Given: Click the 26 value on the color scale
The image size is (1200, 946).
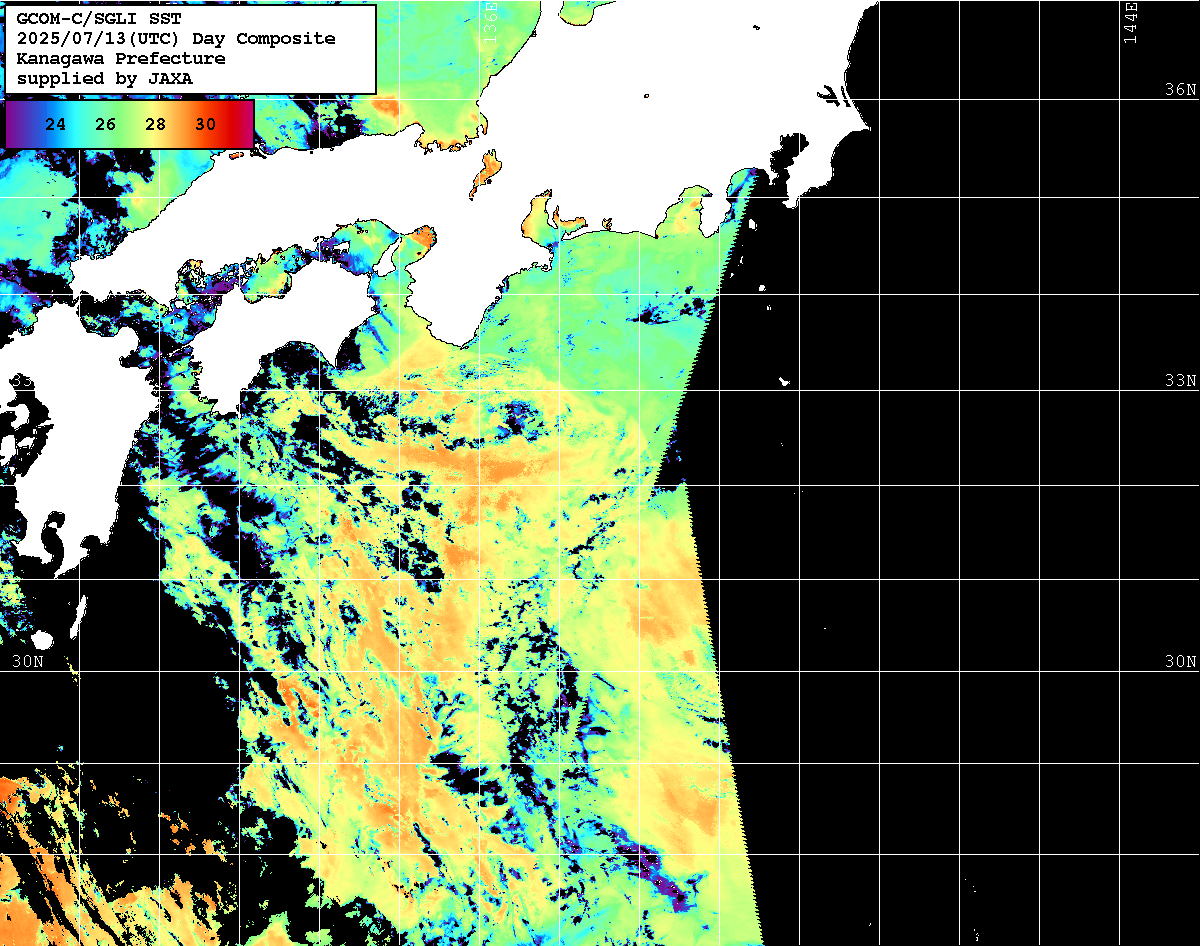Looking at the screenshot, I should point(106,125).
